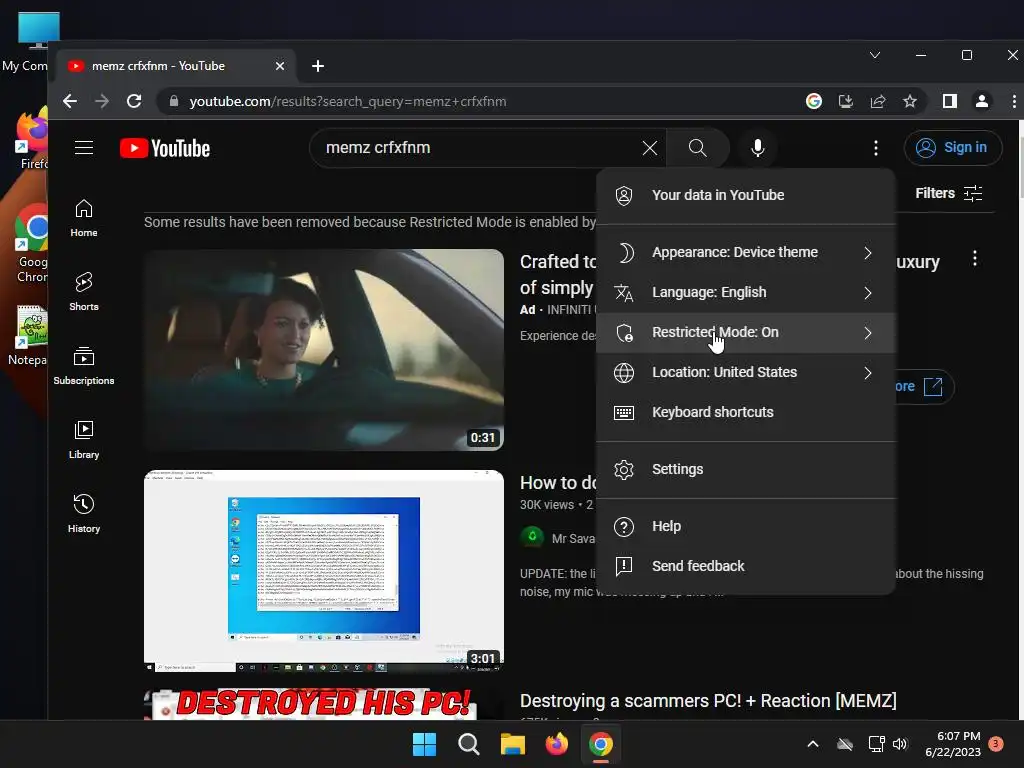Show hidden system tray icons
Screen dimensions: 1024x768
(x=813, y=744)
